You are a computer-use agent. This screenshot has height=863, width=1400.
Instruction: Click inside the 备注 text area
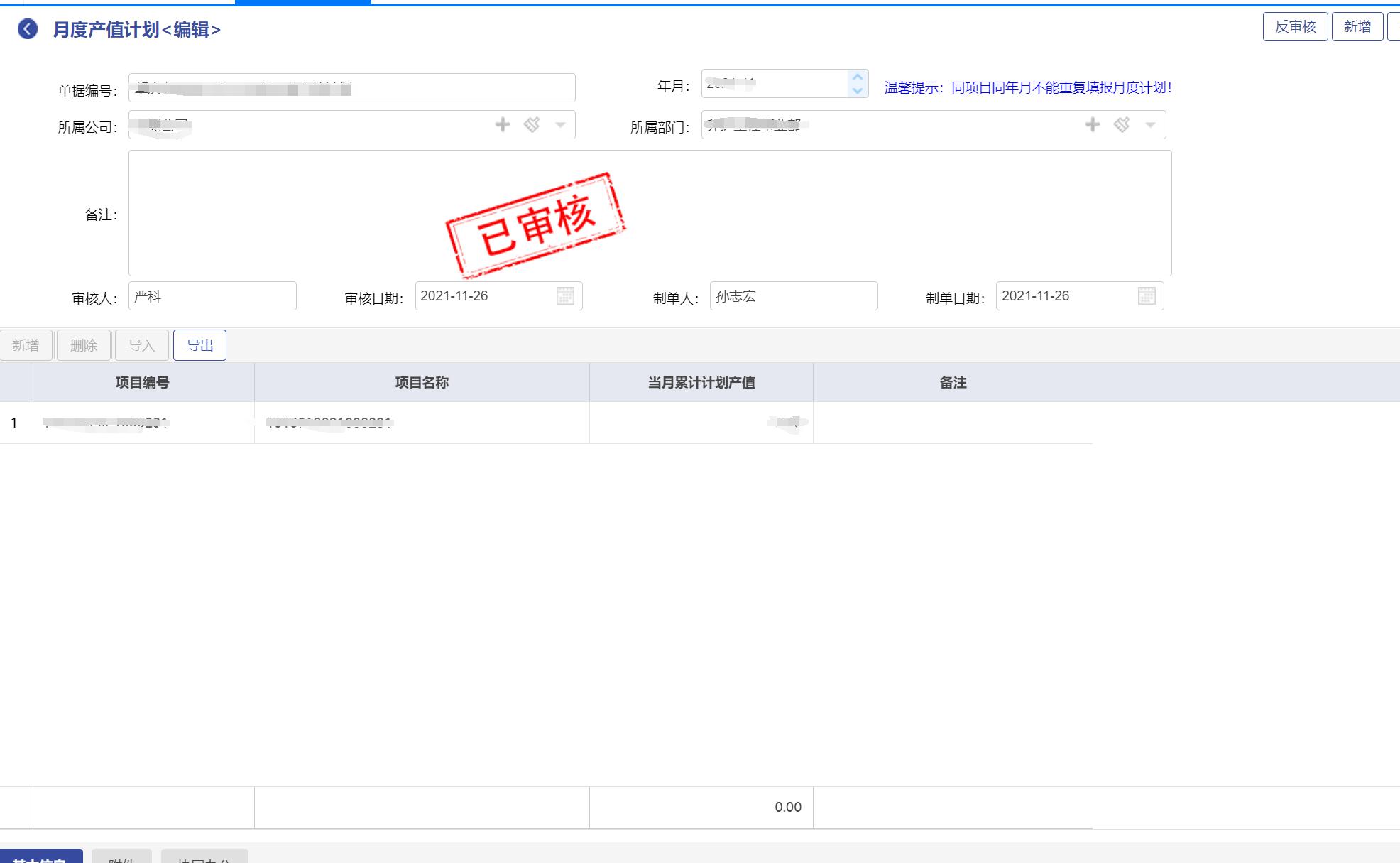[852, 213]
